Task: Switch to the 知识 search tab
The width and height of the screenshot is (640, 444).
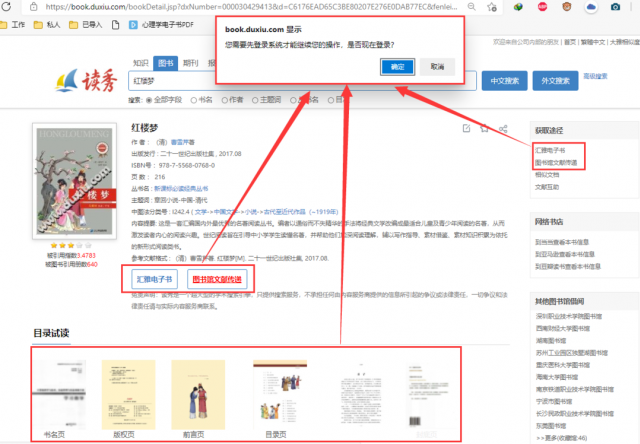Action: click(141, 63)
